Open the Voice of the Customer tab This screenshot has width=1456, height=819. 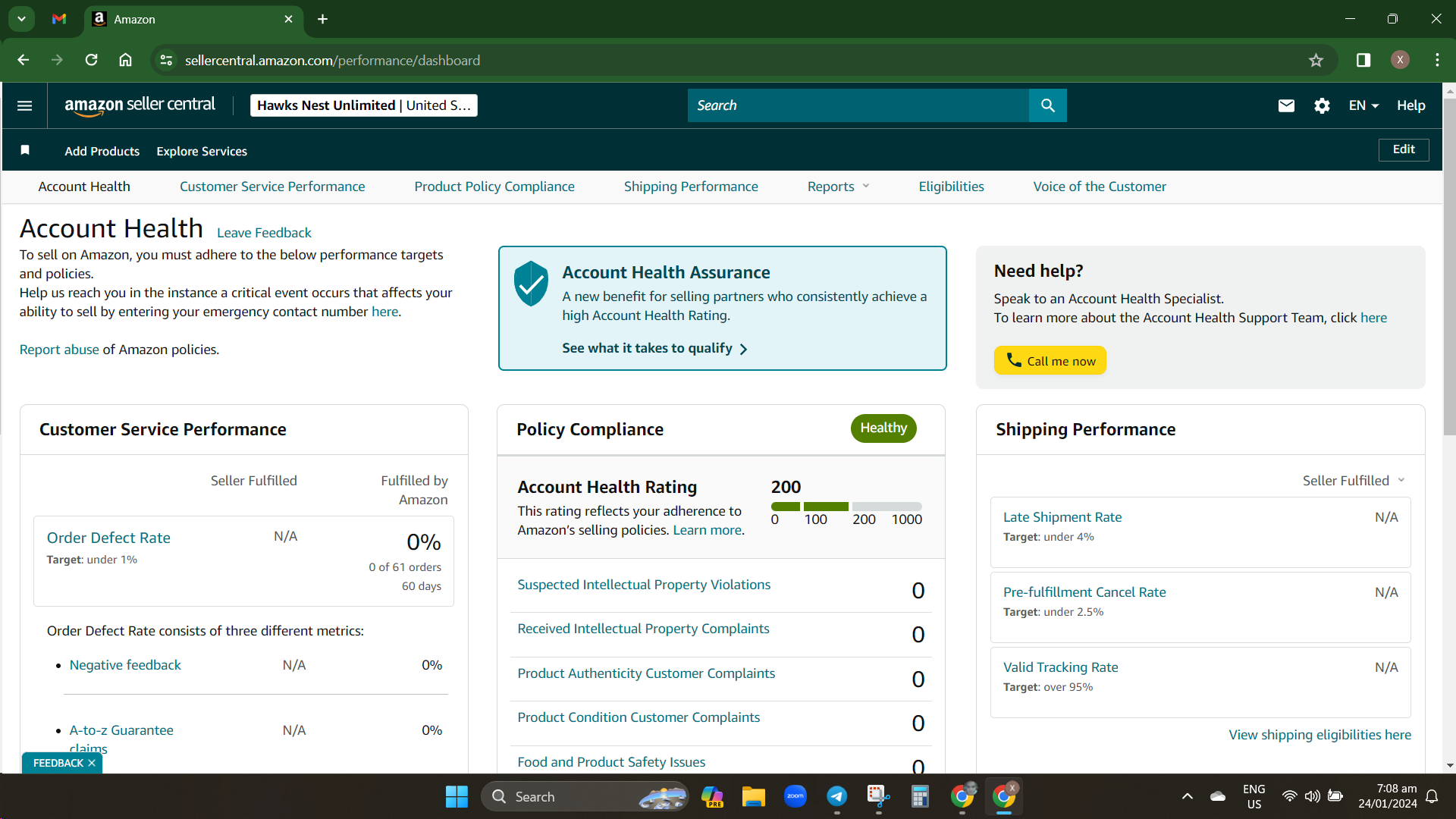(x=1100, y=187)
